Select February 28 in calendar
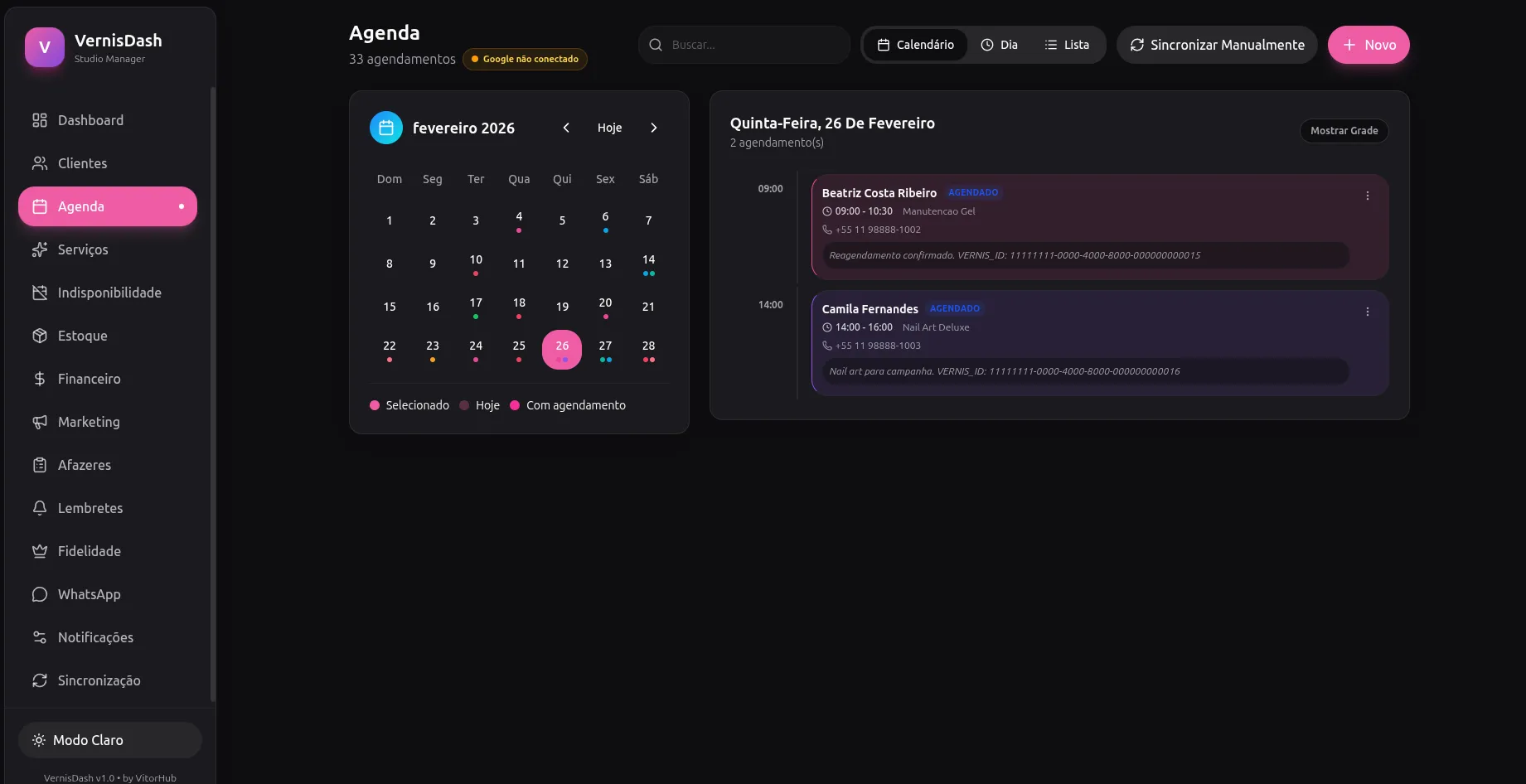Image resolution: width=1526 pixels, height=784 pixels. click(x=648, y=350)
